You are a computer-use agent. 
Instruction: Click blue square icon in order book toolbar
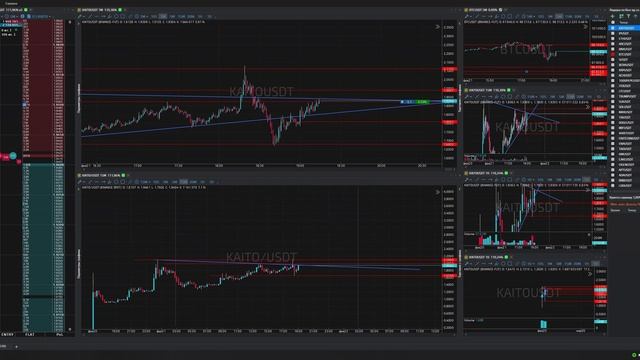pyautogui.click(x=29, y=16)
